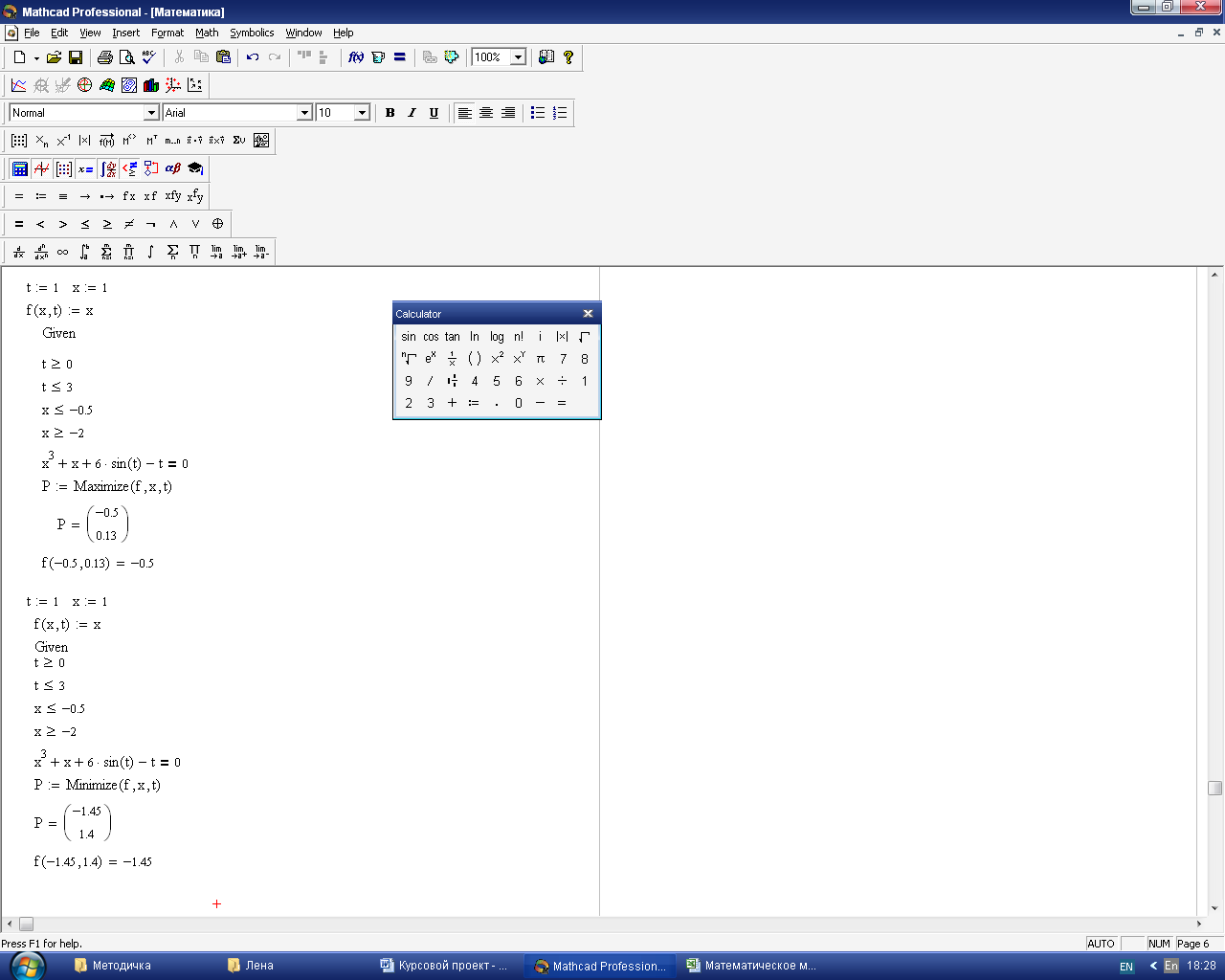Open the Symbolic Keyword palette

click(195, 168)
